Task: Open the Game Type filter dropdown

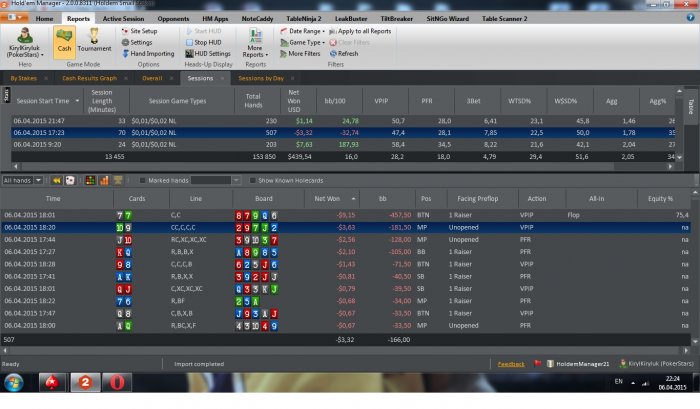Action: coord(302,42)
